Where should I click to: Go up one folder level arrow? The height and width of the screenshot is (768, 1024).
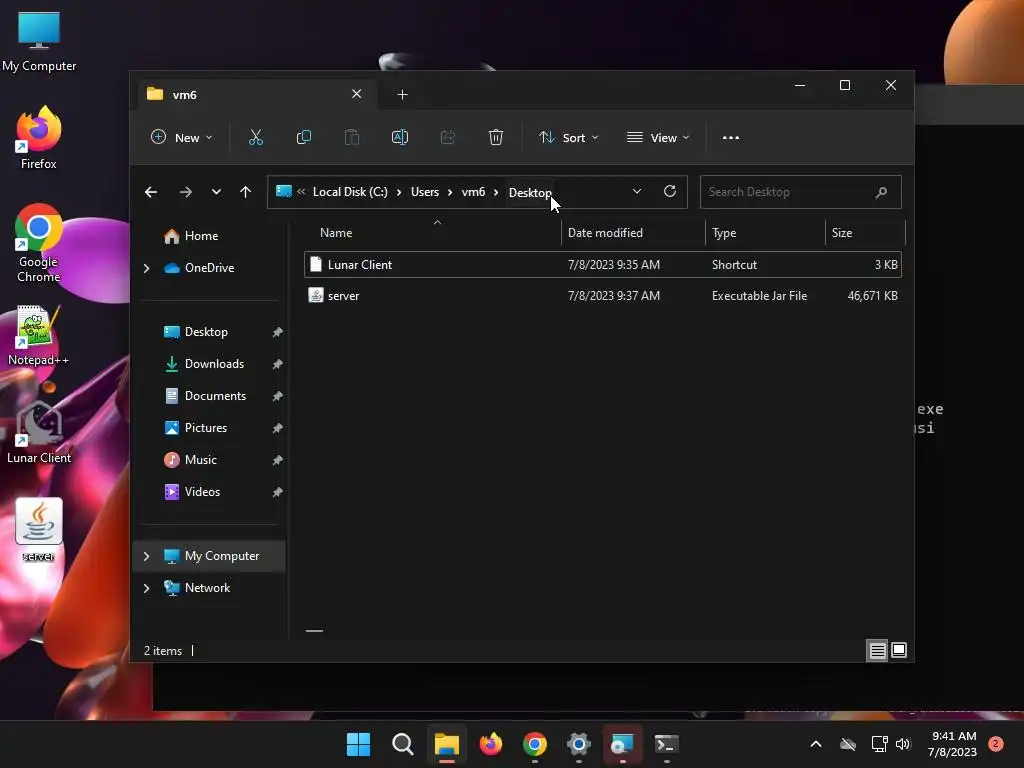[x=246, y=192]
